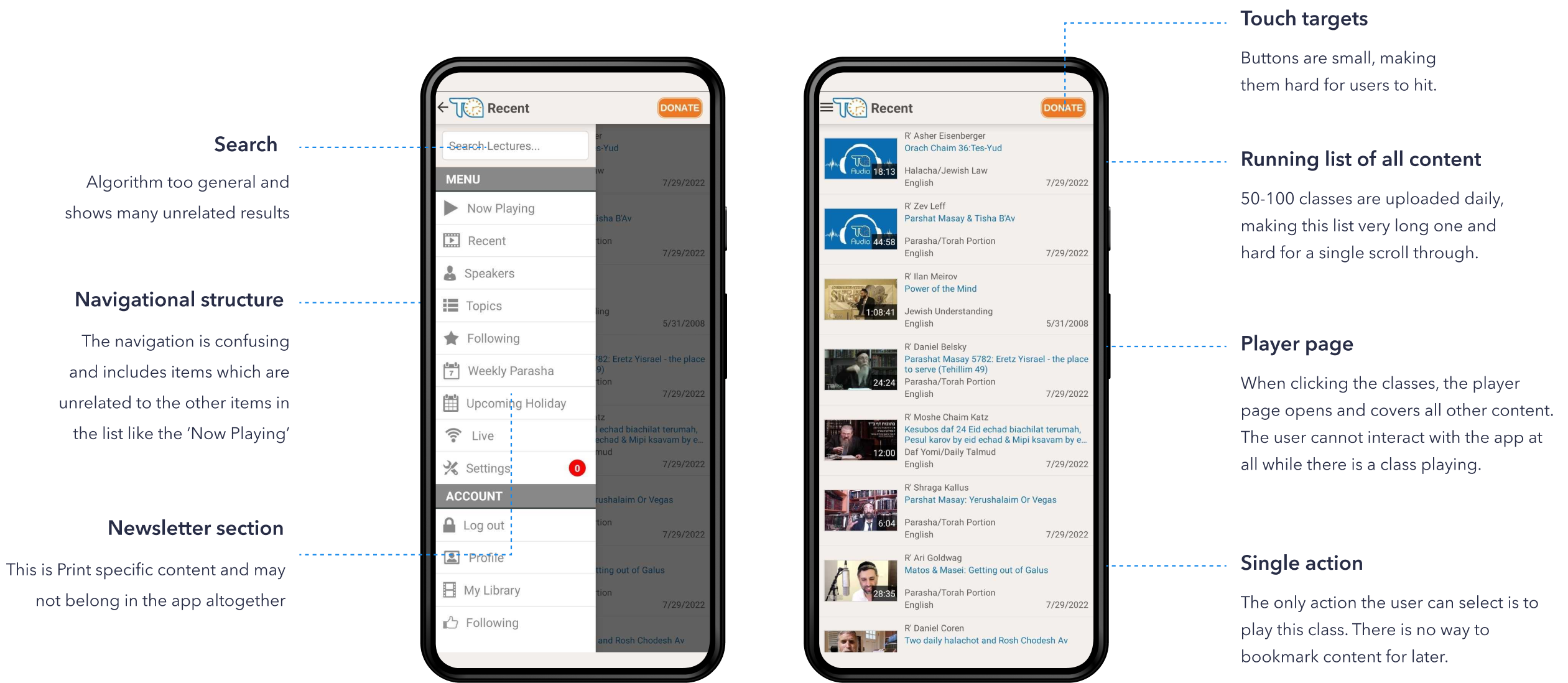
Task: Click the Live WiFi signal icon
Action: coord(452,435)
